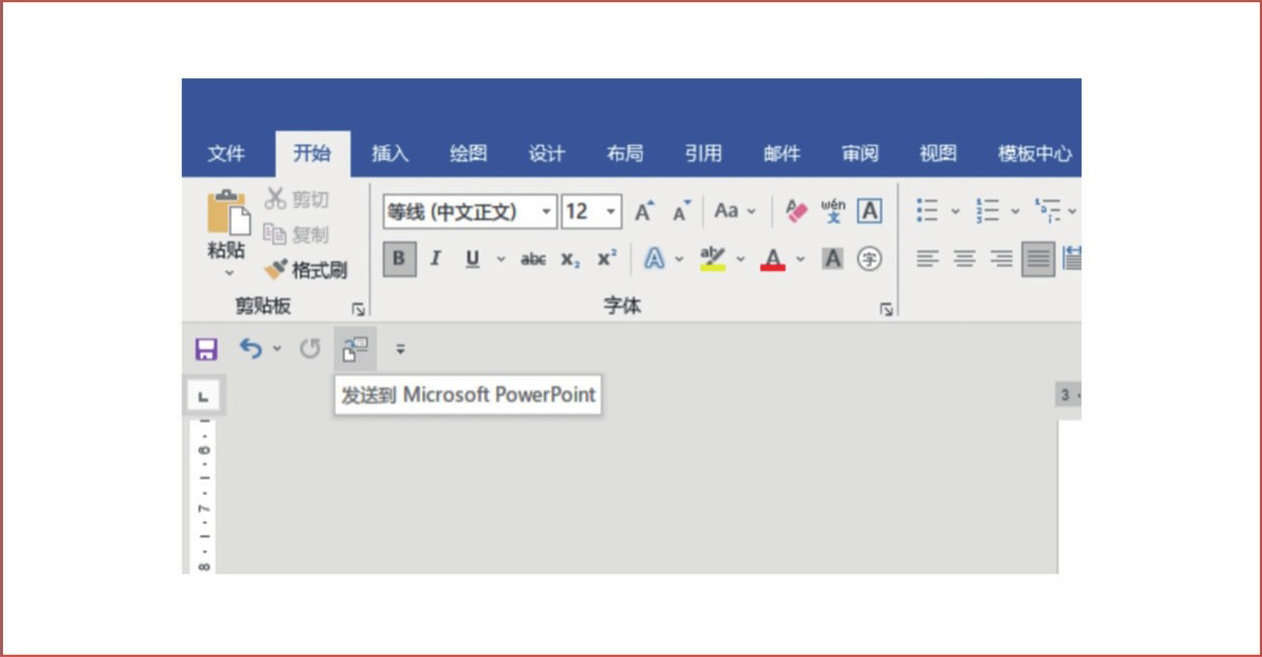Expand the 粘贴 options arrow

pos(228,273)
